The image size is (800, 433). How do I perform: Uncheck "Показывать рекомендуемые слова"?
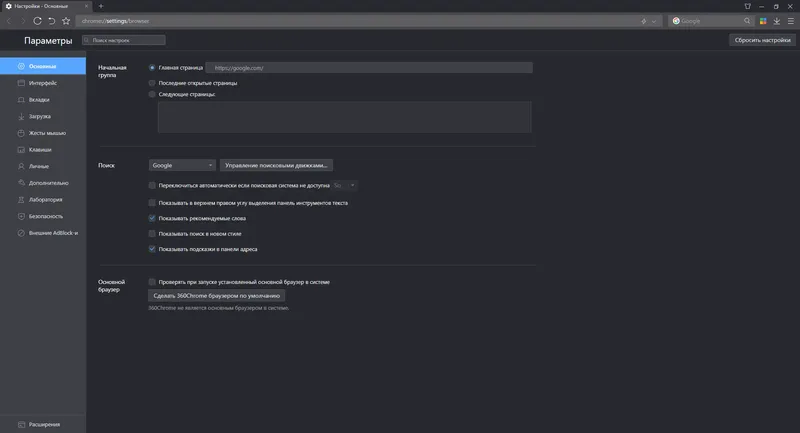click(152, 217)
